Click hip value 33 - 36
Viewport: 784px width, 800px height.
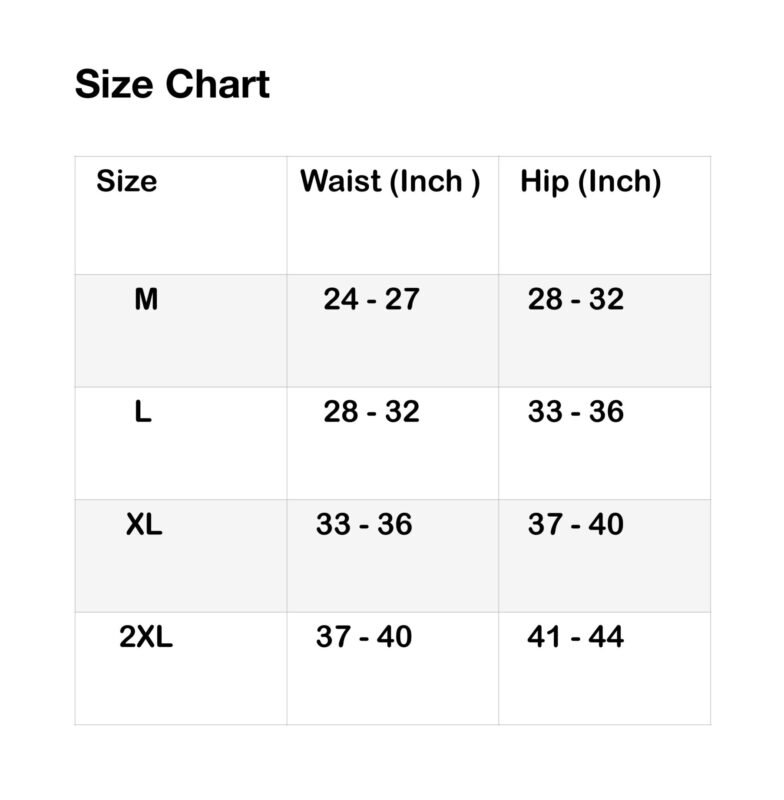tap(576, 412)
